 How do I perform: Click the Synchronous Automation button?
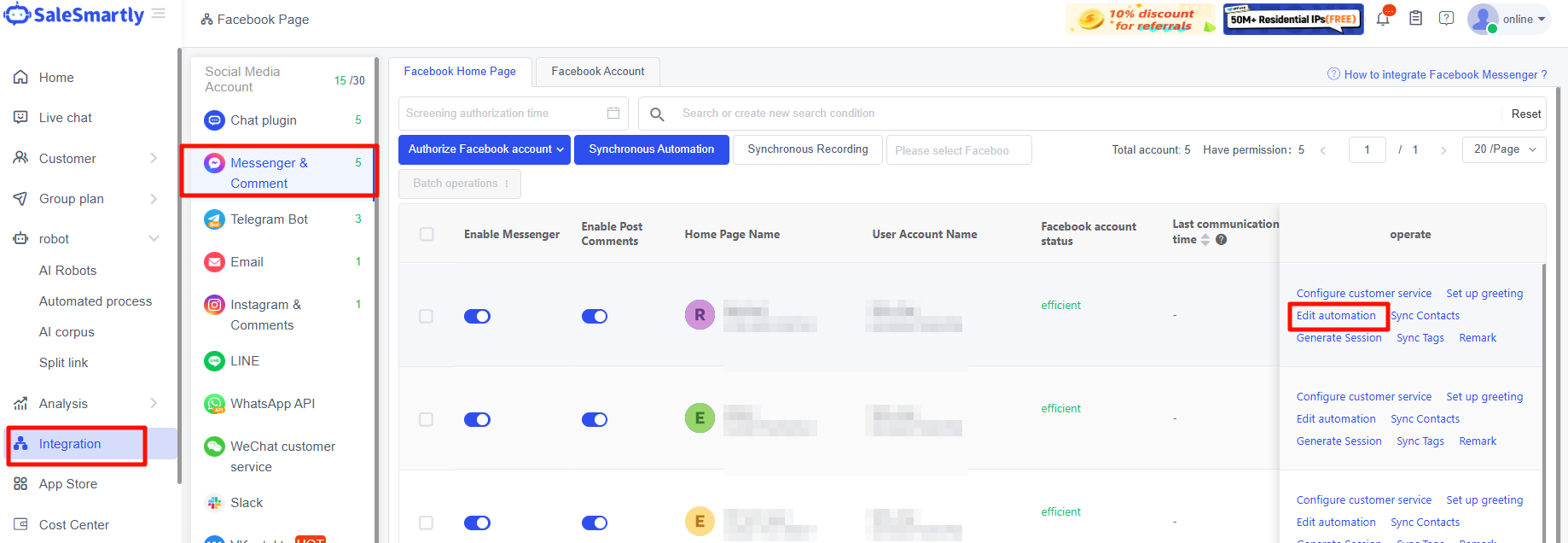651,149
